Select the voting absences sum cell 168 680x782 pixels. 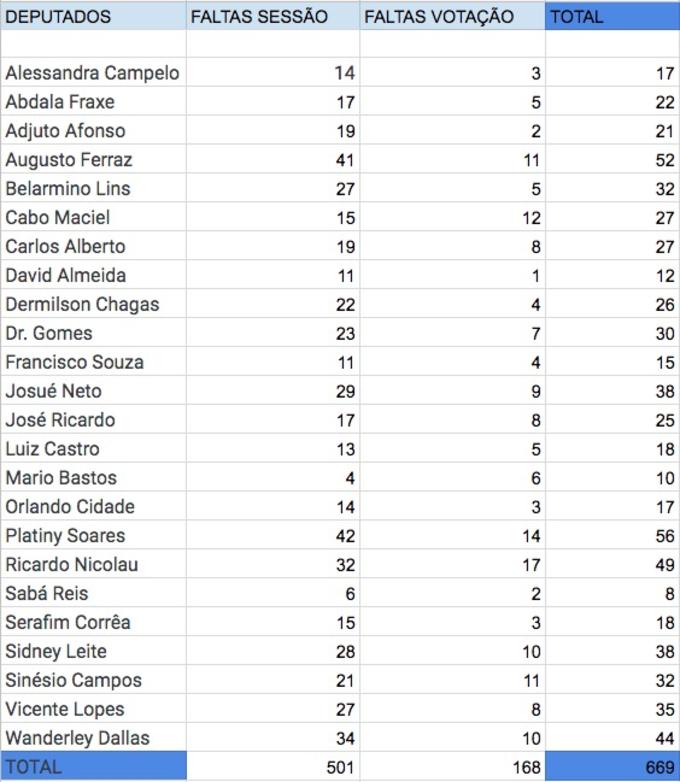(x=452, y=767)
